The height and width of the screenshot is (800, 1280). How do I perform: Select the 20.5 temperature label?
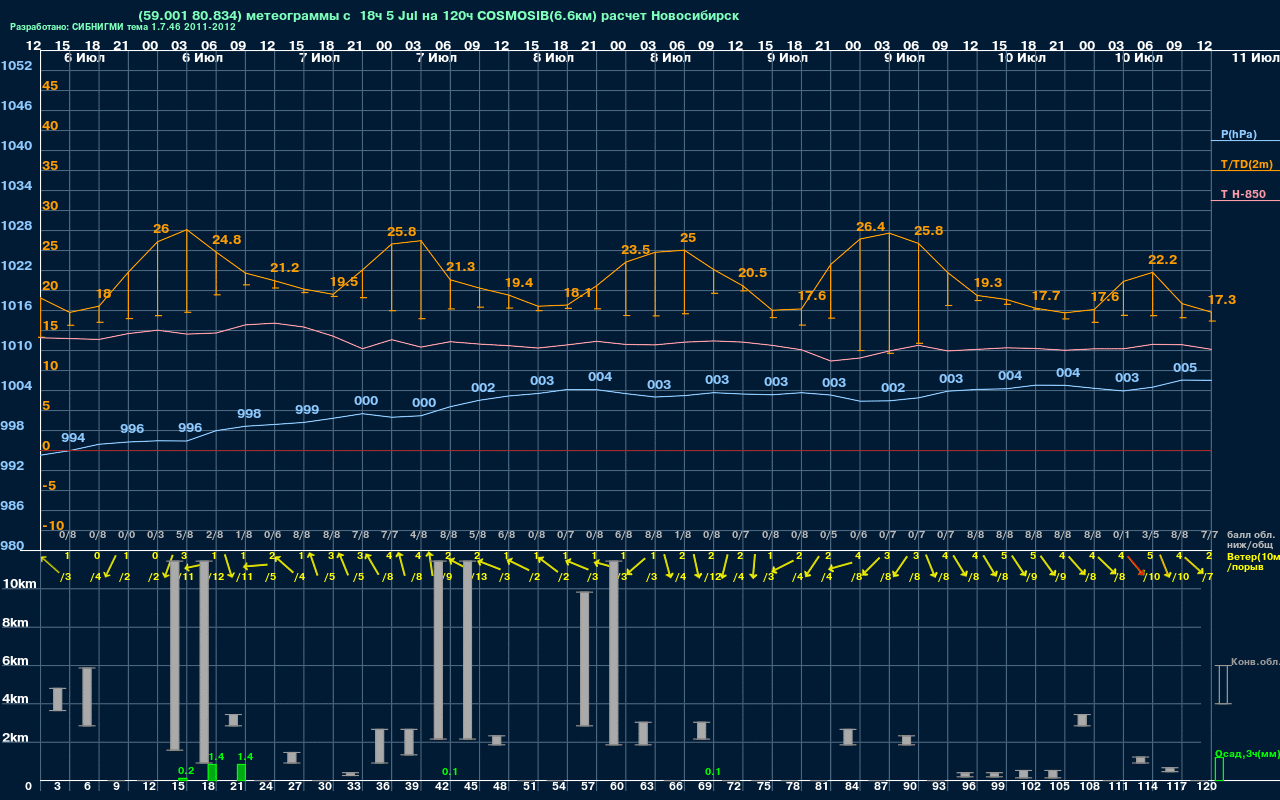click(x=753, y=273)
